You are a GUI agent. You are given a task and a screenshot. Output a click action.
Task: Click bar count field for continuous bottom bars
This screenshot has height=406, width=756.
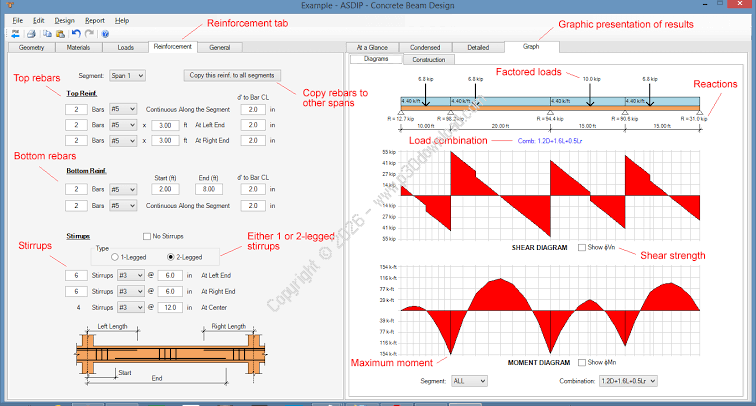pyautogui.click(x=76, y=206)
